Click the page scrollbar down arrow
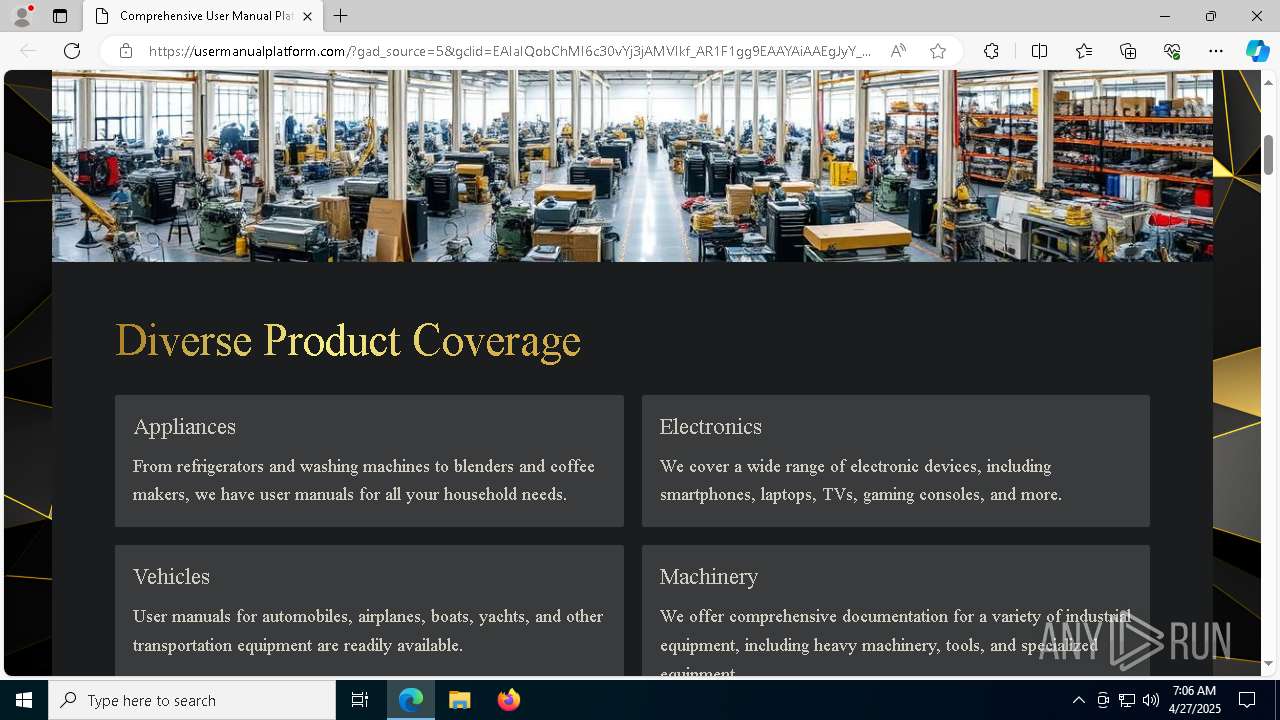1280x720 pixels. point(1268,663)
